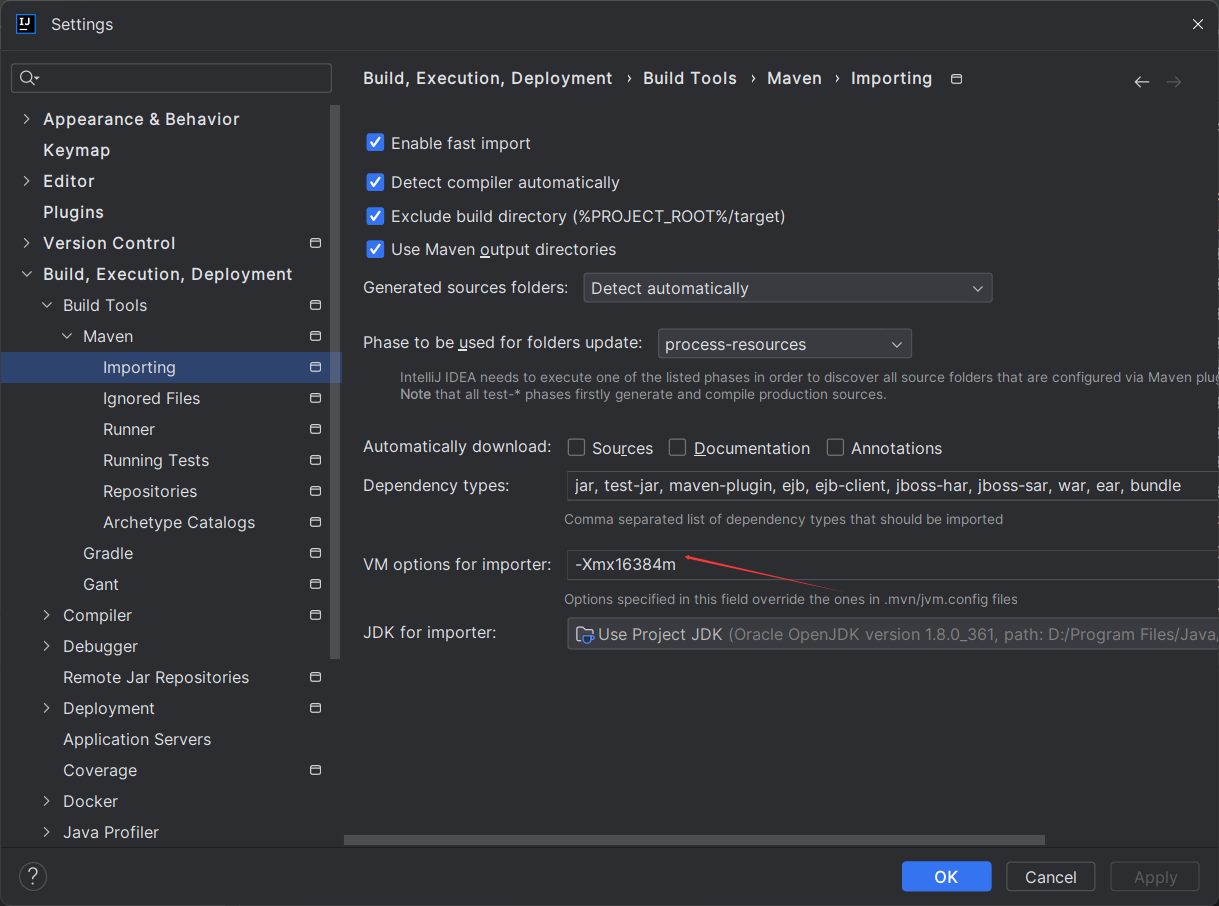Expand the Docker node

[x=47, y=801]
